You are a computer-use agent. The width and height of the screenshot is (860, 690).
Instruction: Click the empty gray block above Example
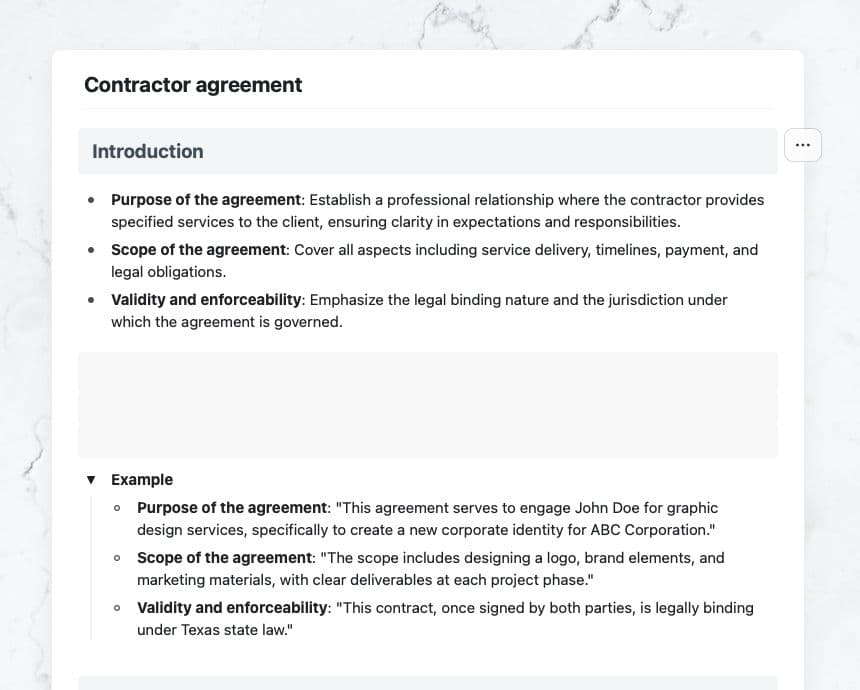[x=427, y=405]
